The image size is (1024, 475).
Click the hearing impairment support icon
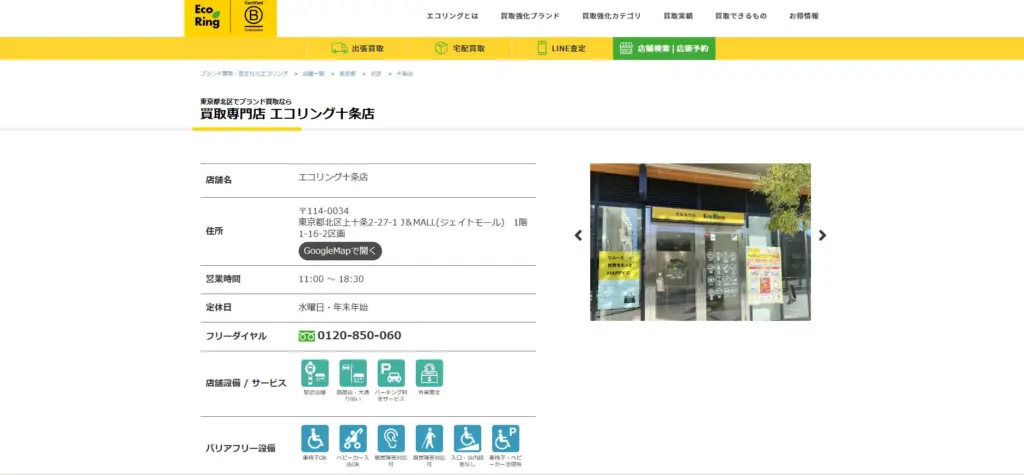[x=391, y=439]
